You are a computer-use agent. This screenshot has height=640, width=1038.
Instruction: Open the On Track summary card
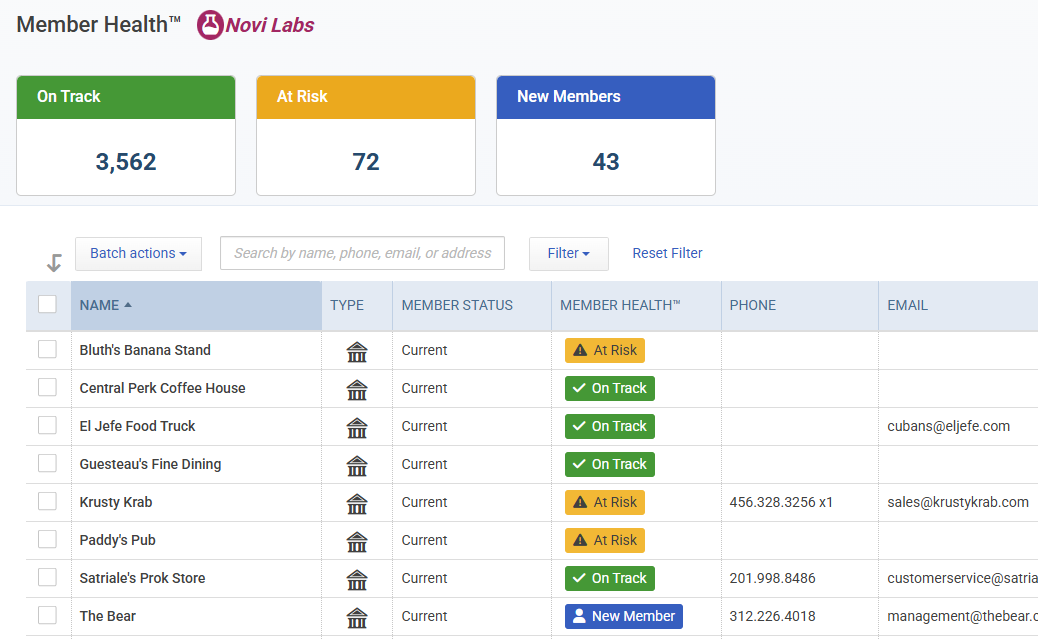tap(126, 136)
